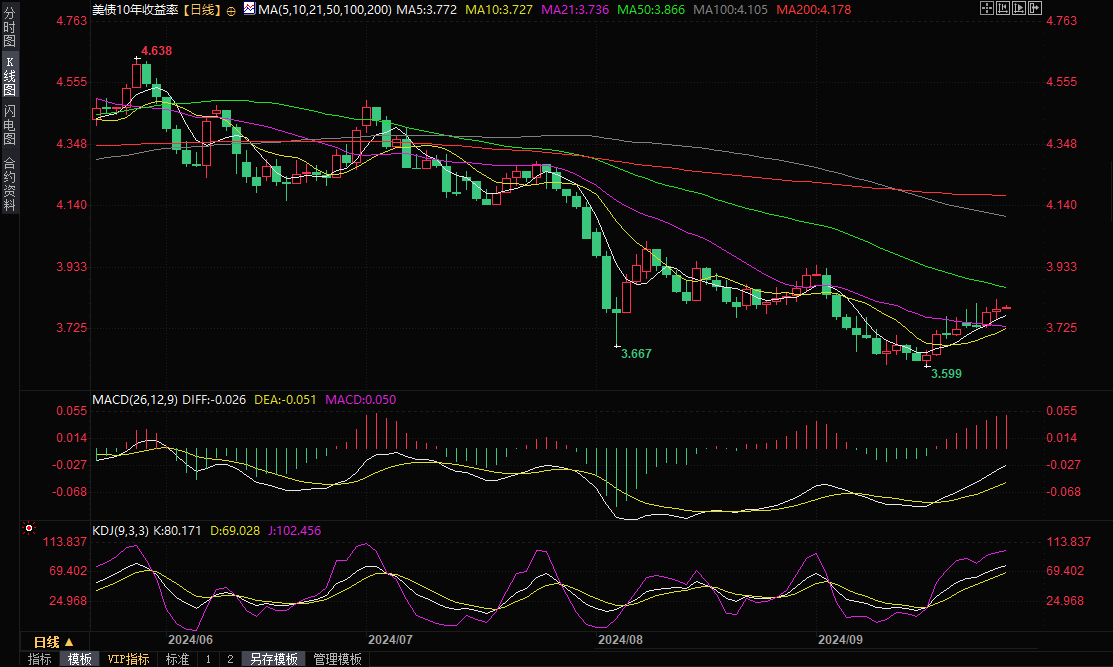Click the 标准 template option
This screenshot has width=1113, height=667.
click(177, 659)
